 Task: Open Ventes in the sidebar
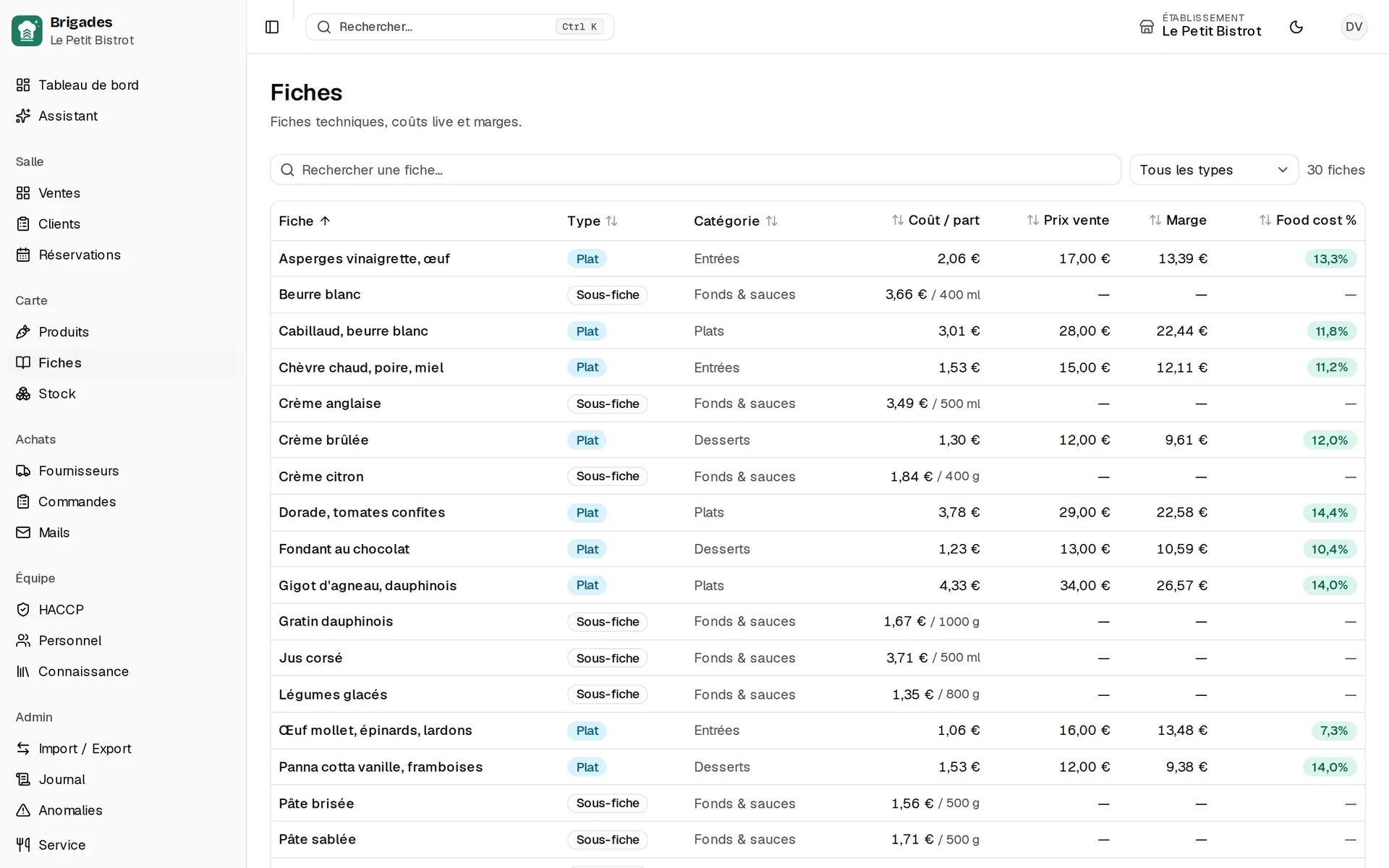[122, 193]
